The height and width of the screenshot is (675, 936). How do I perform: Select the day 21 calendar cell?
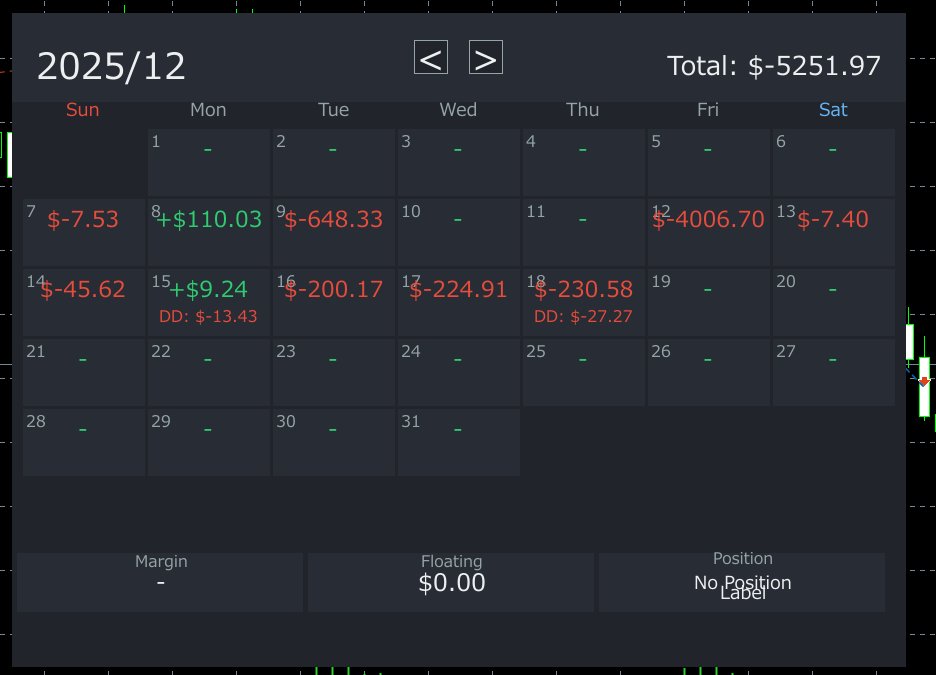tap(84, 372)
